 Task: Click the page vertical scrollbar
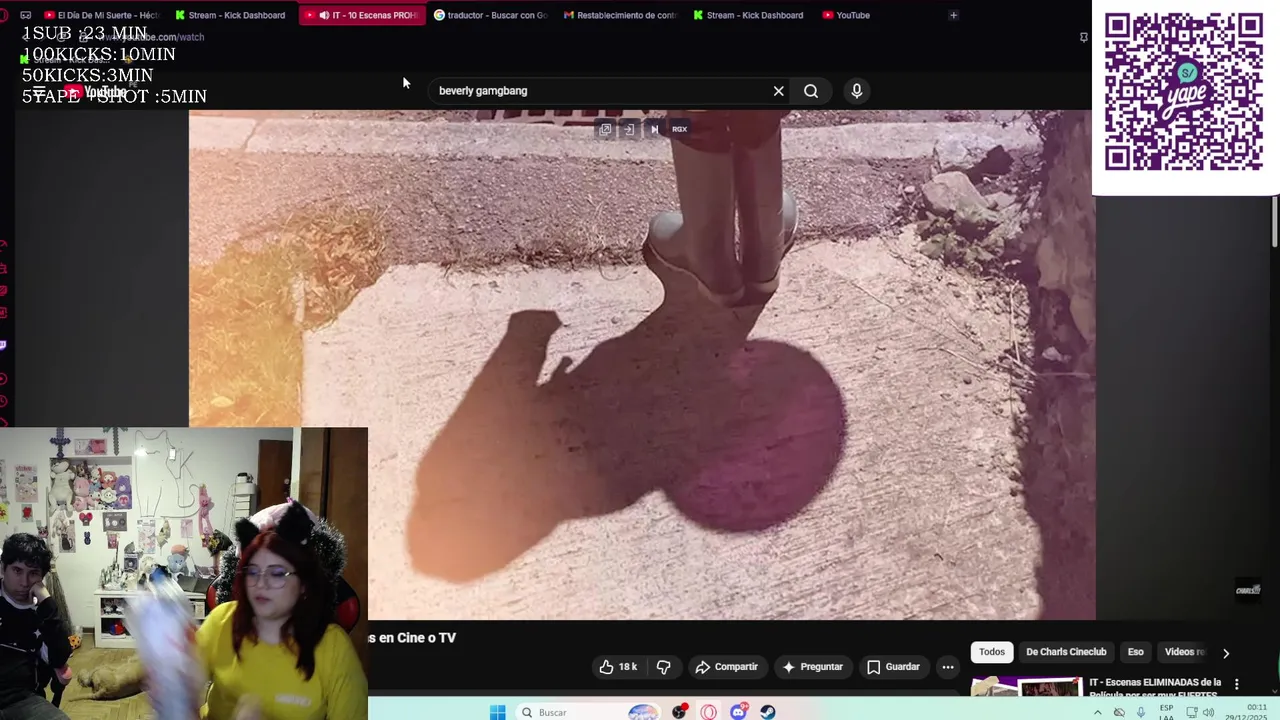(1275, 222)
